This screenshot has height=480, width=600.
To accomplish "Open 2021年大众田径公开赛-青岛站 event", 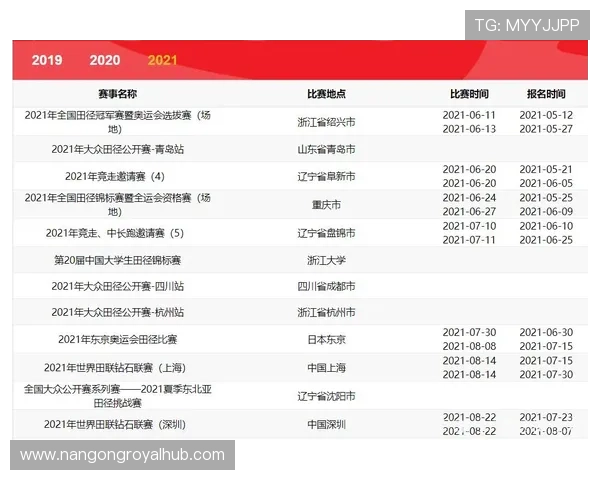I will (x=117, y=149).
